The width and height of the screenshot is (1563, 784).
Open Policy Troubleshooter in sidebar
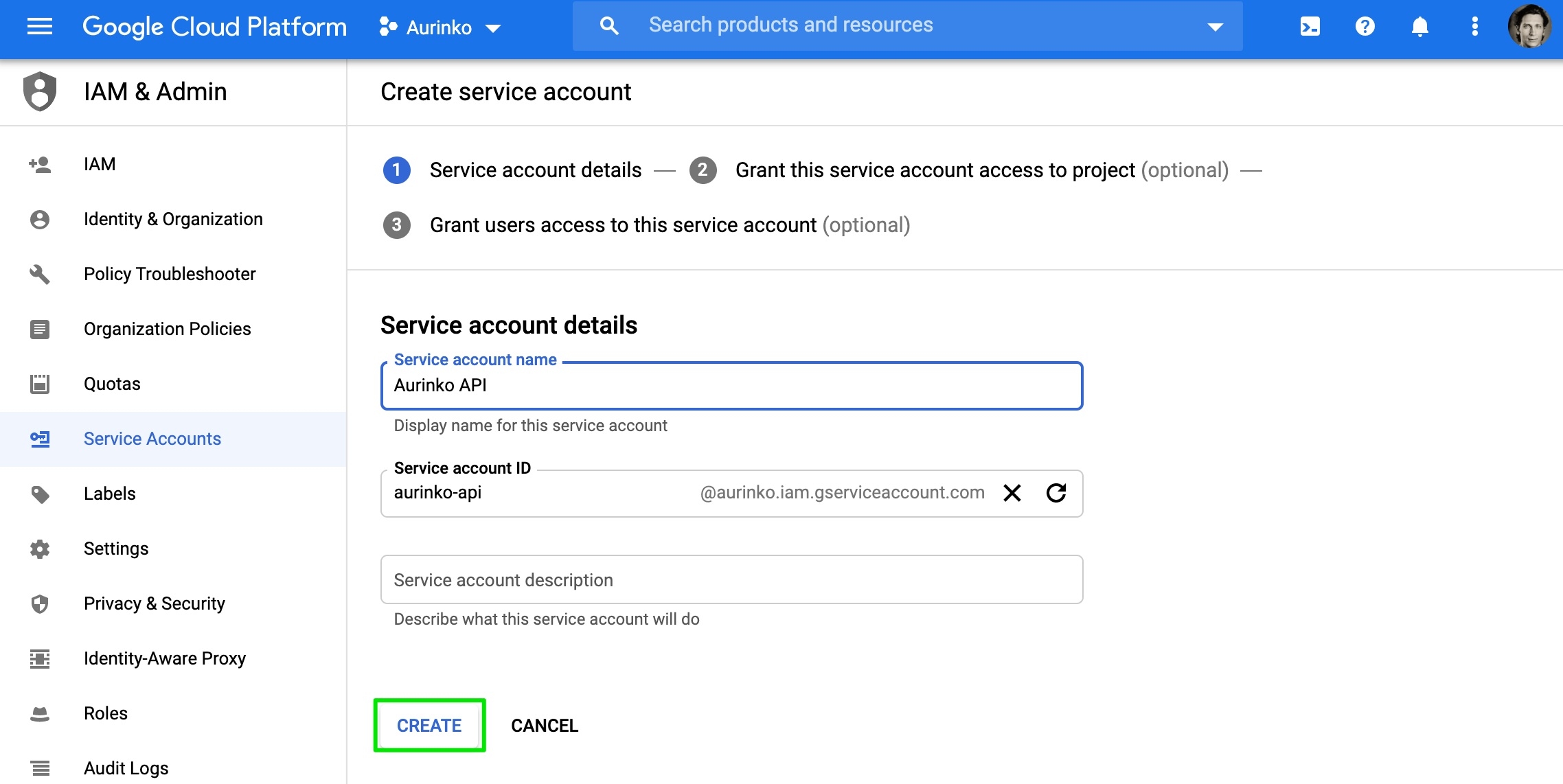[169, 274]
